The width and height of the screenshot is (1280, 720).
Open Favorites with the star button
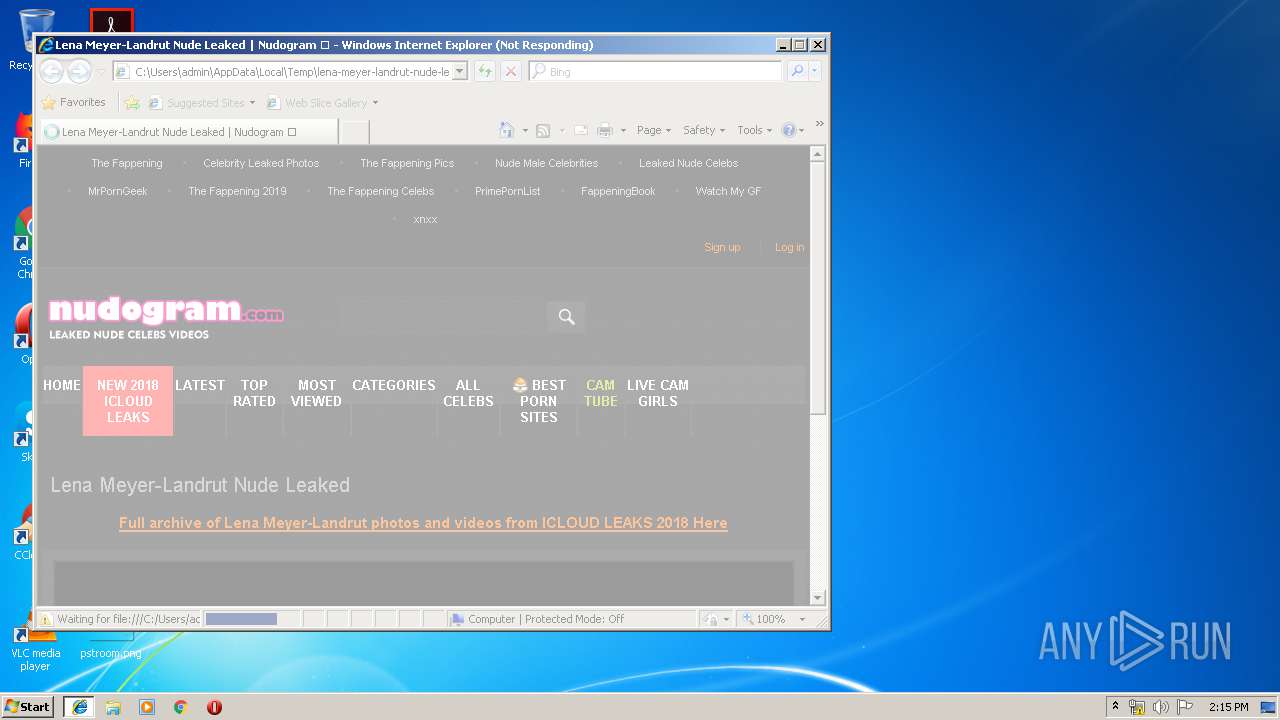point(73,102)
